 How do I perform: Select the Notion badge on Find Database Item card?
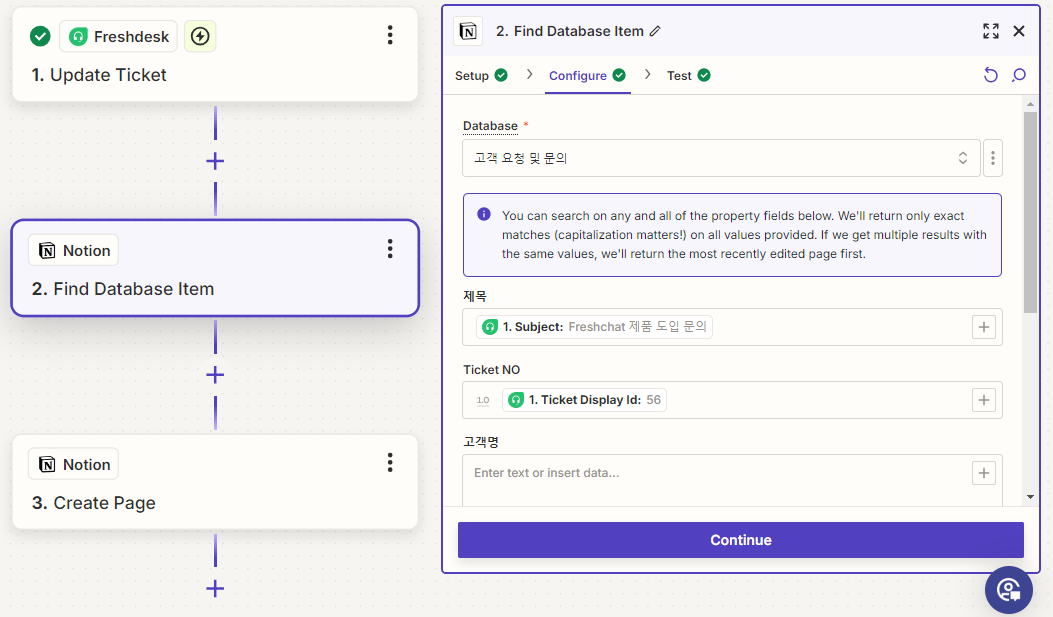coord(73,250)
